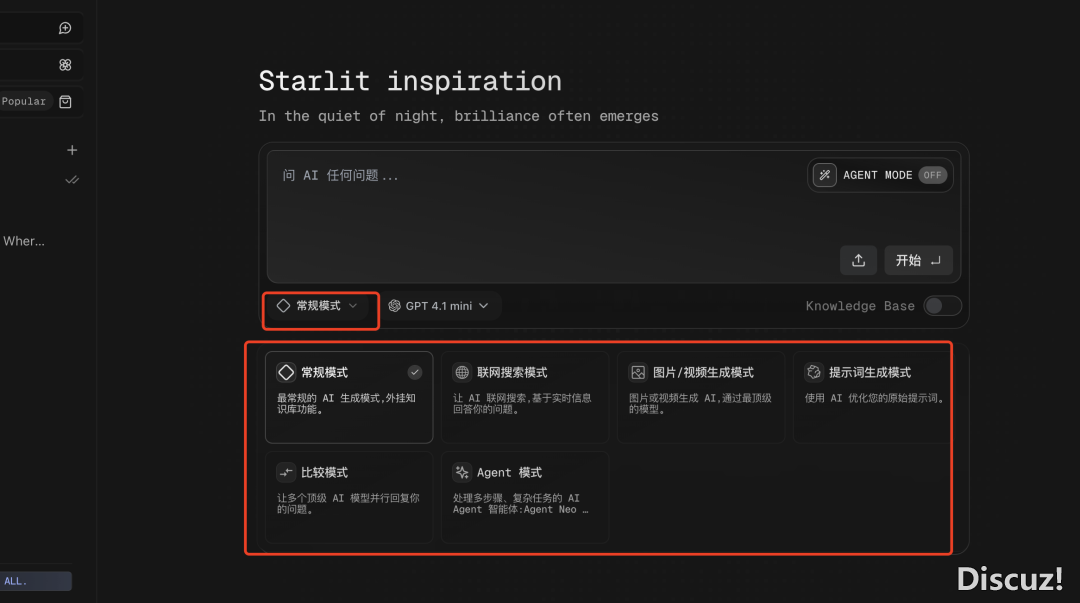Image resolution: width=1080 pixels, height=603 pixels.
Task: Click the magic wand Agent Mode icon
Action: click(824, 175)
